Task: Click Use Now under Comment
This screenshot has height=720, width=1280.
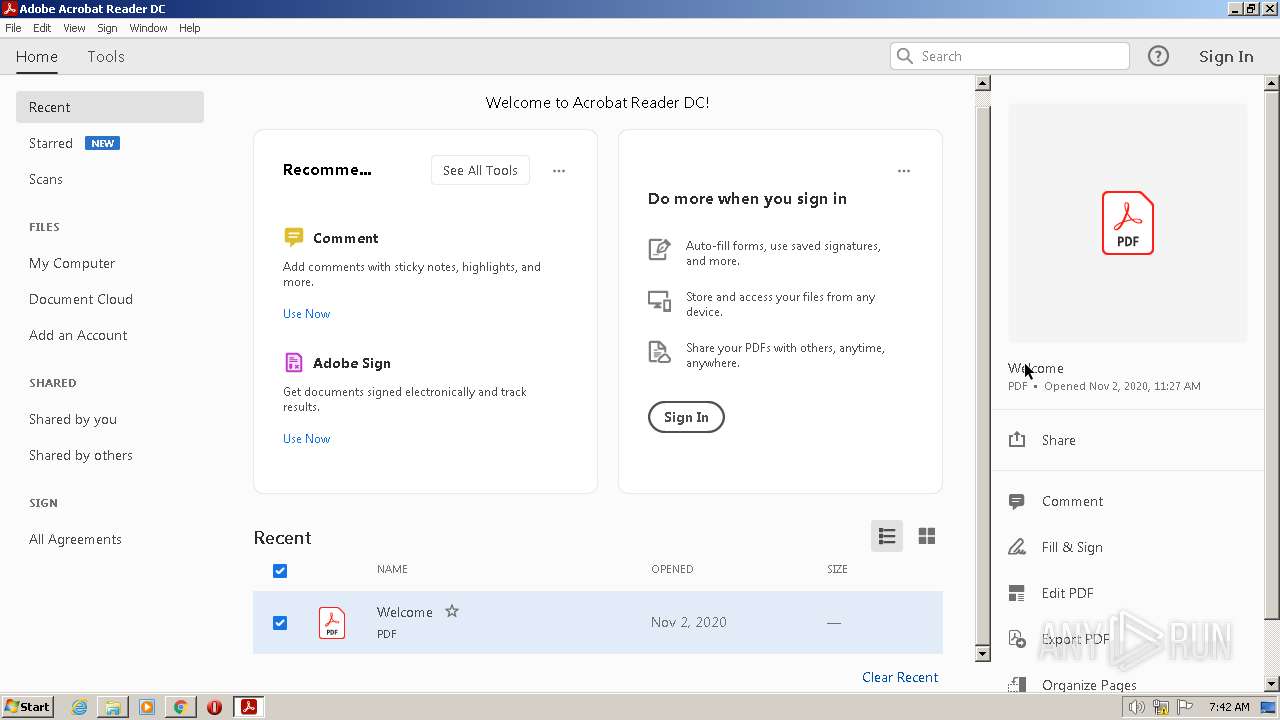Action: point(306,313)
